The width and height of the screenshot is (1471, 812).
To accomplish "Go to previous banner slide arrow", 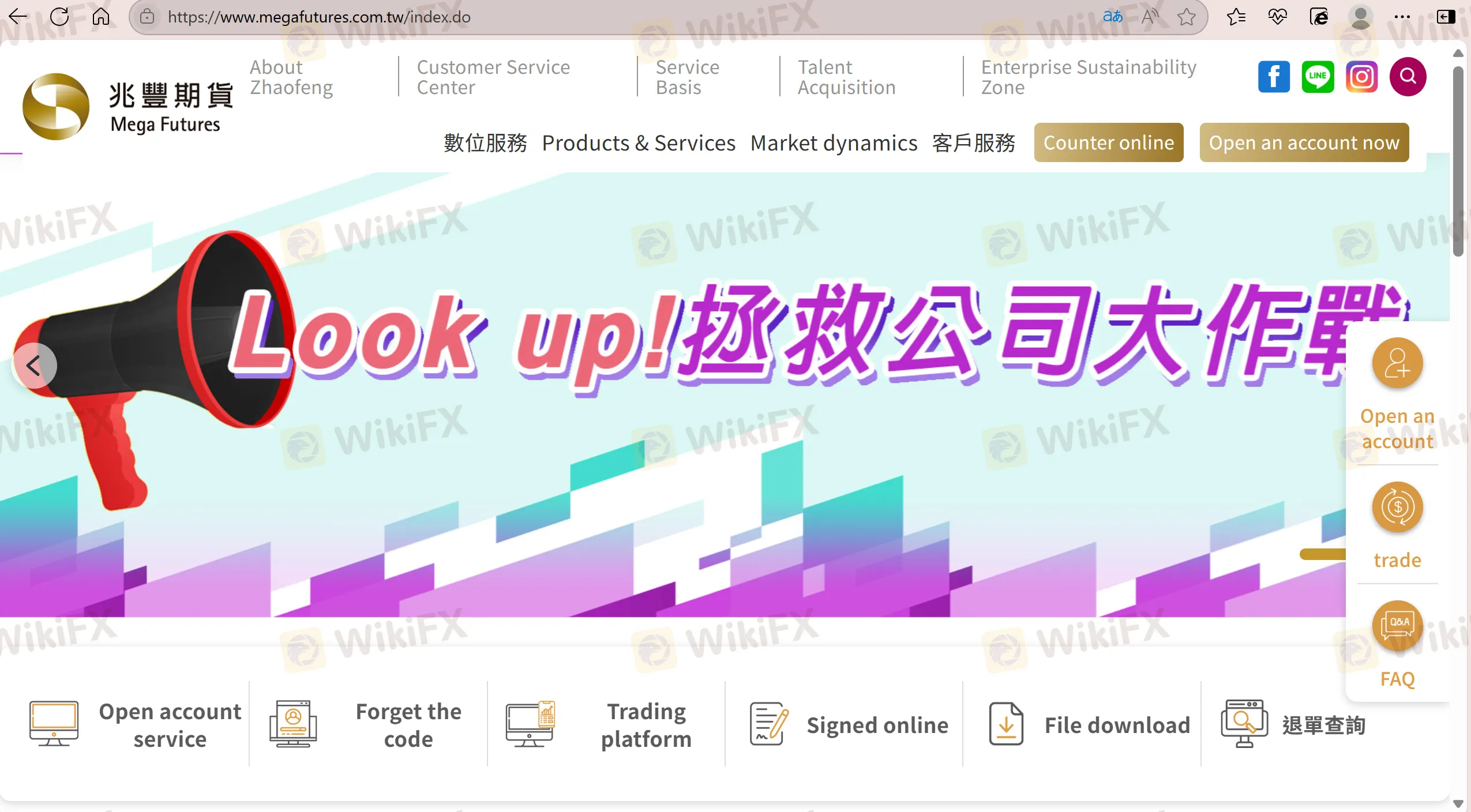I will 34,365.
